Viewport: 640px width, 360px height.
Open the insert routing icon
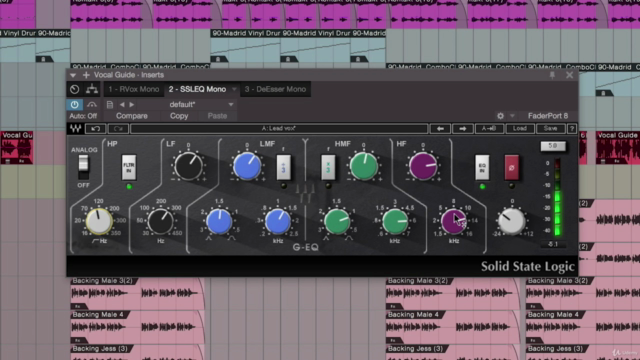click(x=92, y=89)
